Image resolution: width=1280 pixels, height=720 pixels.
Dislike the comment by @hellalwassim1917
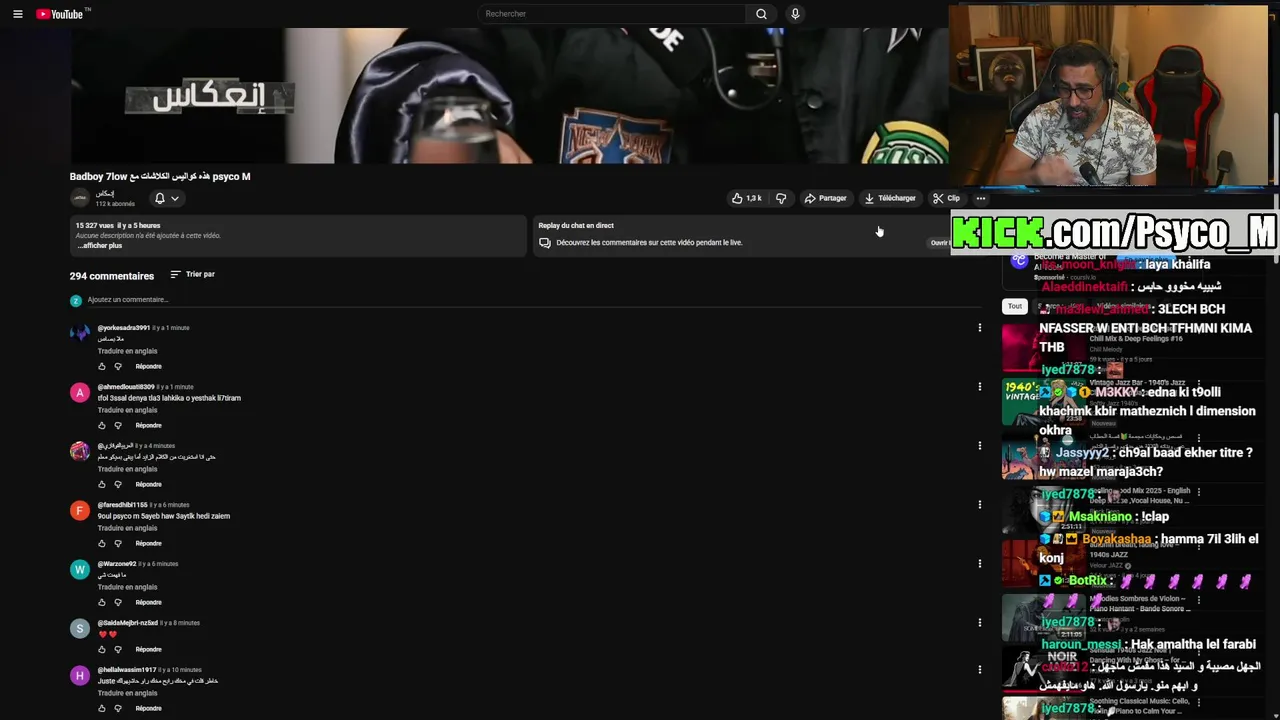(118, 708)
